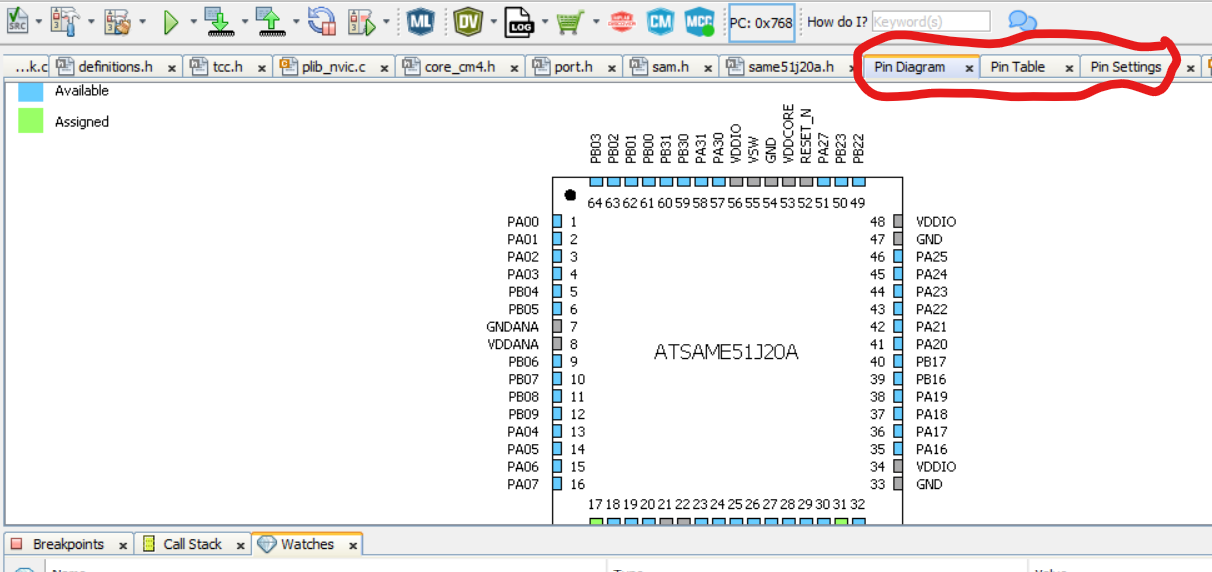Open dropdown next to Program Device icon
Image resolution: width=1212 pixels, height=572 pixels.
[243, 21]
